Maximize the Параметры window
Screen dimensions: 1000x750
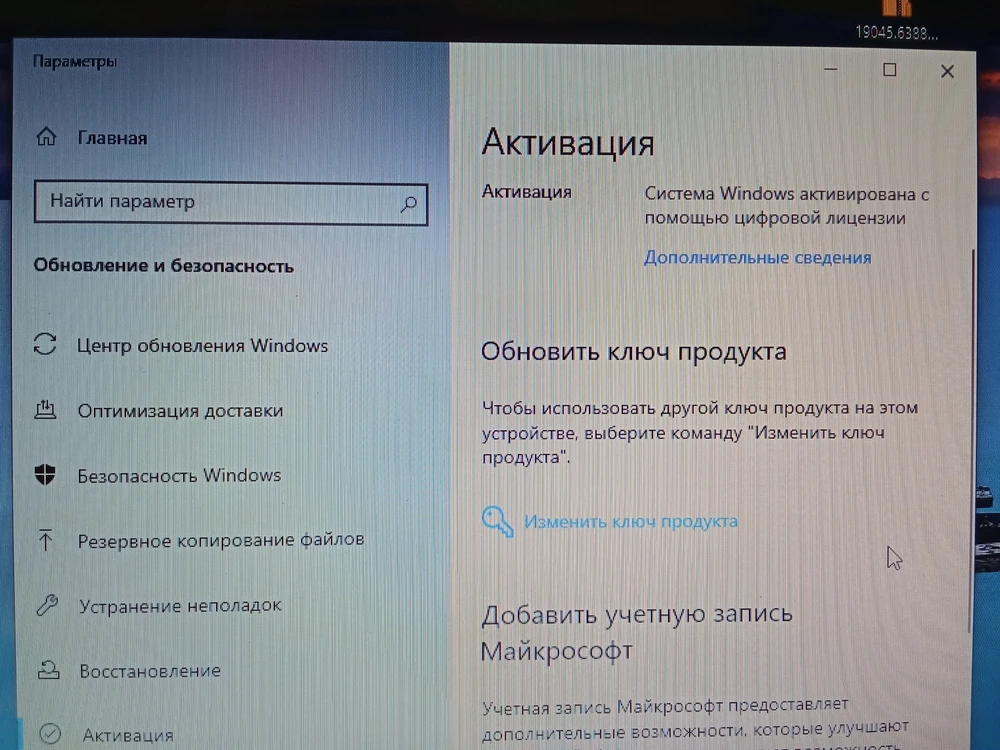tap(889, 70)
